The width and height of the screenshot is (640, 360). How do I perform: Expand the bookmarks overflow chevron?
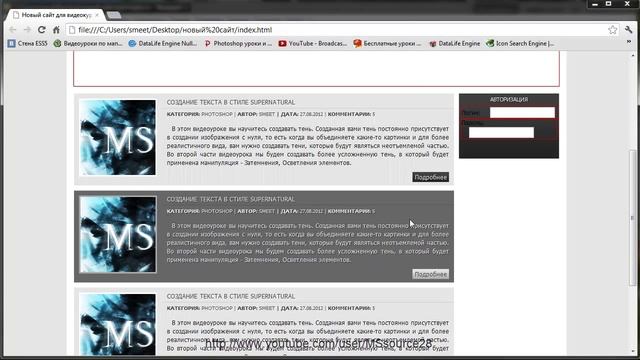pos(629,42)
